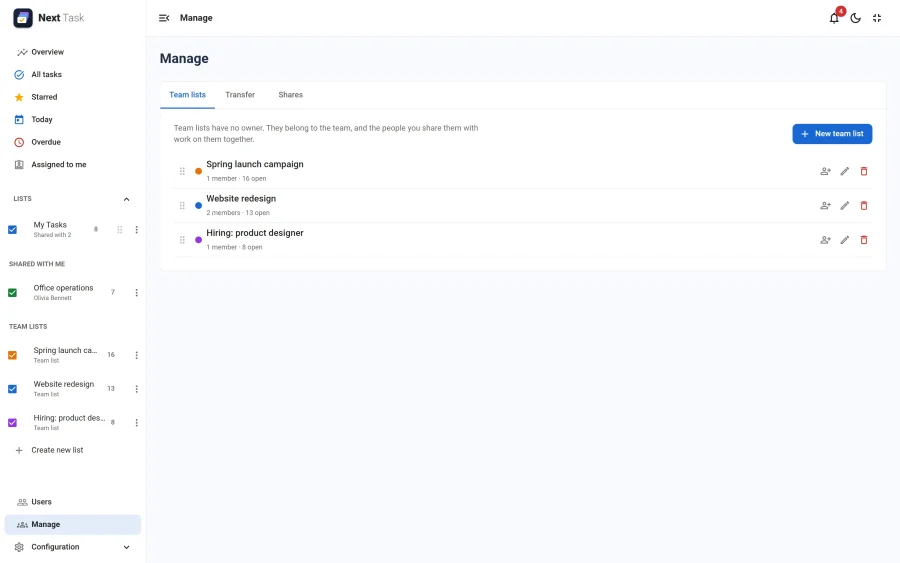Viewport: 900px width, 563px height.
Task: Add a member to Website redesign
Action: [825, 205]
